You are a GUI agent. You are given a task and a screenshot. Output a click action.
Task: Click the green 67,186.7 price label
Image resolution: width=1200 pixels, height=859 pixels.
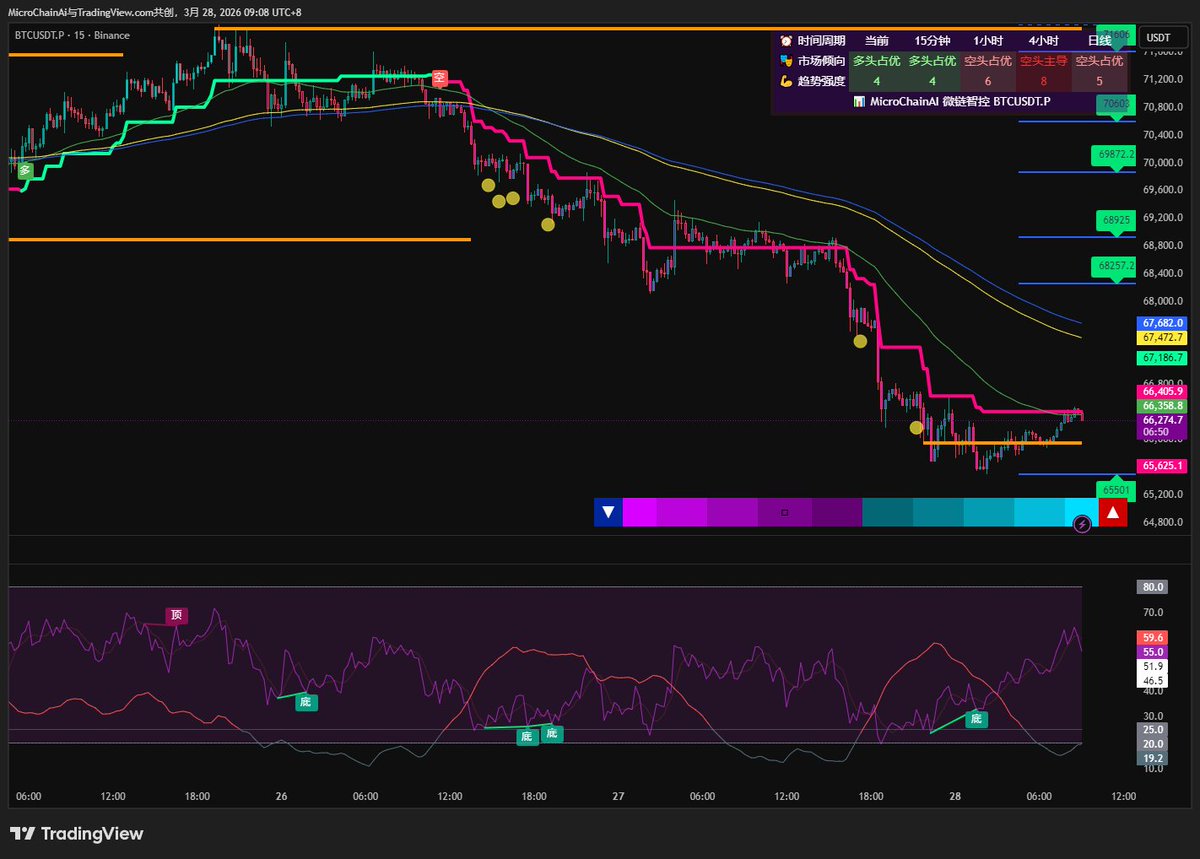1162,357
